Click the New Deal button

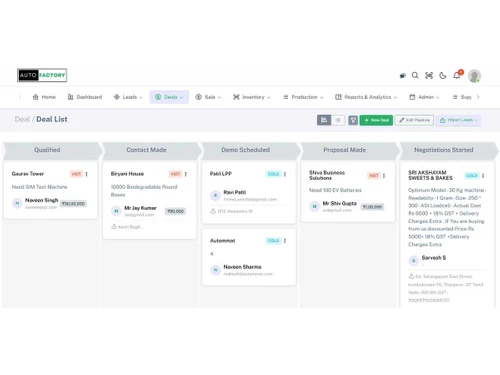376,120
